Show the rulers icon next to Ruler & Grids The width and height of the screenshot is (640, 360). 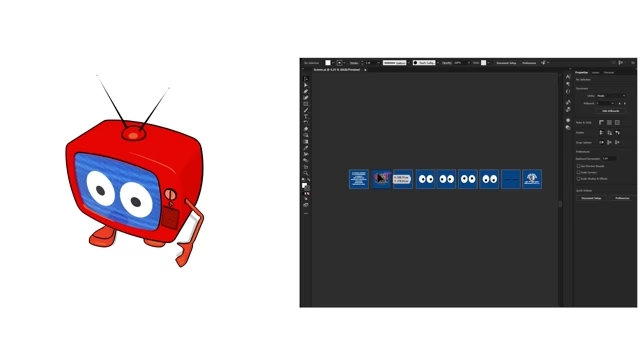click(x=601, y=122)
